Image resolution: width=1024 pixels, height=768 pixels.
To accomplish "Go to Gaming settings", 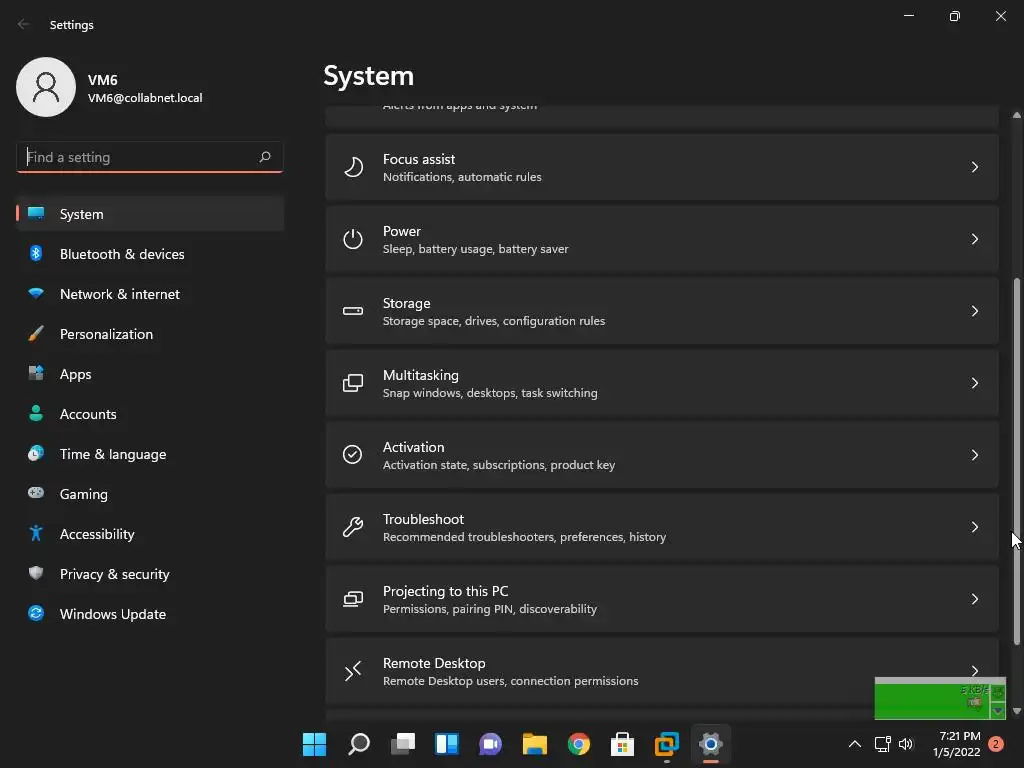I will (150, 494).
